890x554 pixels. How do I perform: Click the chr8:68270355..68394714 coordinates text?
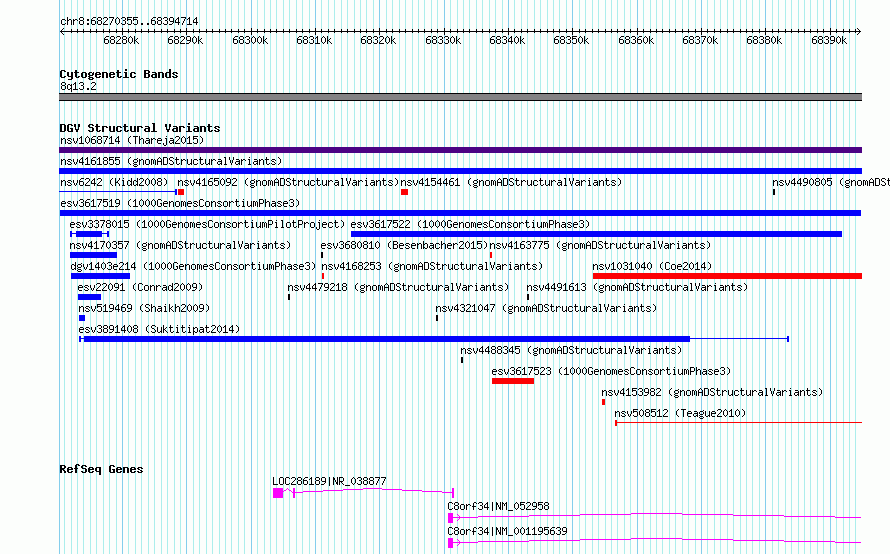(129, 21)
